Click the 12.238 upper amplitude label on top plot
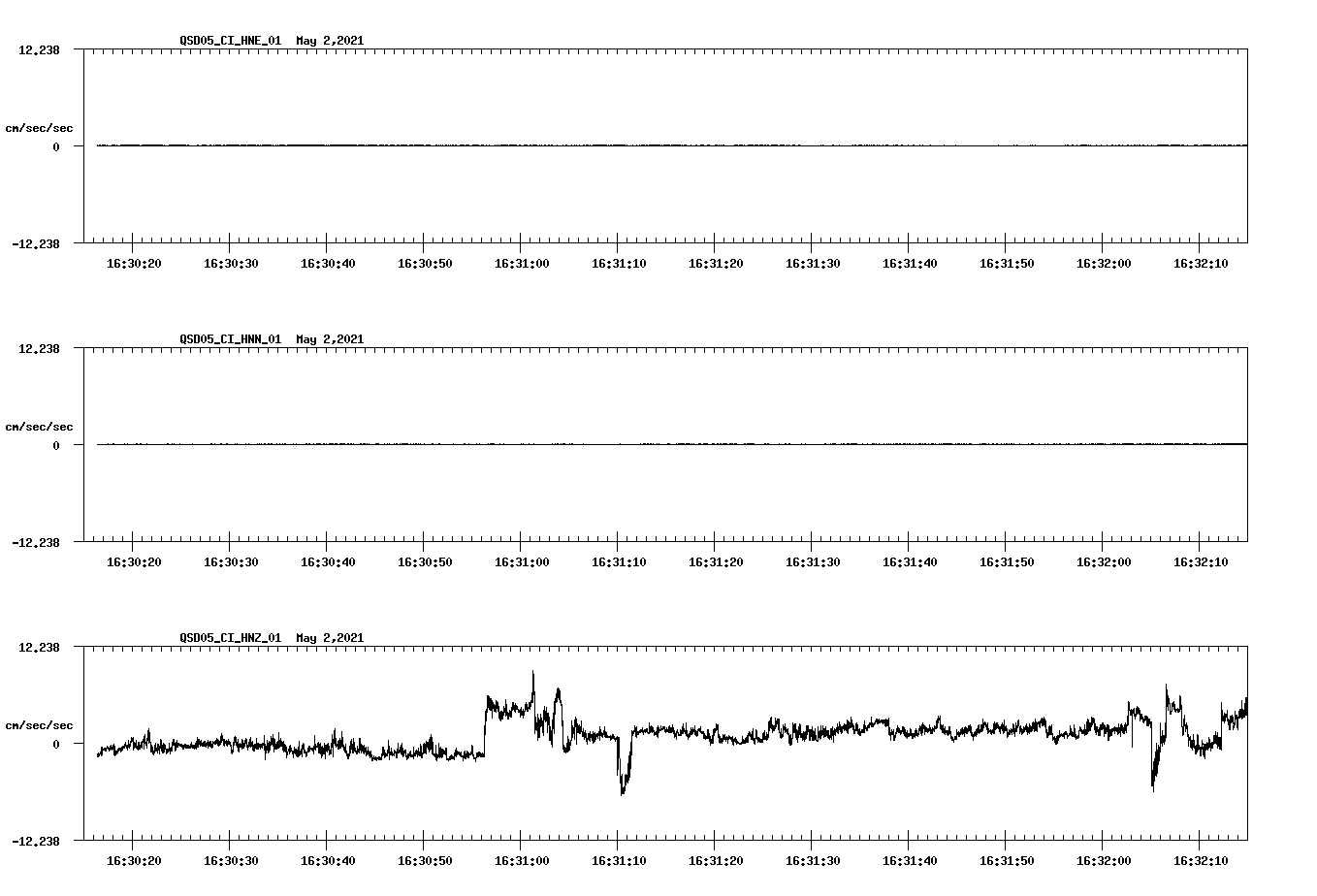 click(41, 48)
